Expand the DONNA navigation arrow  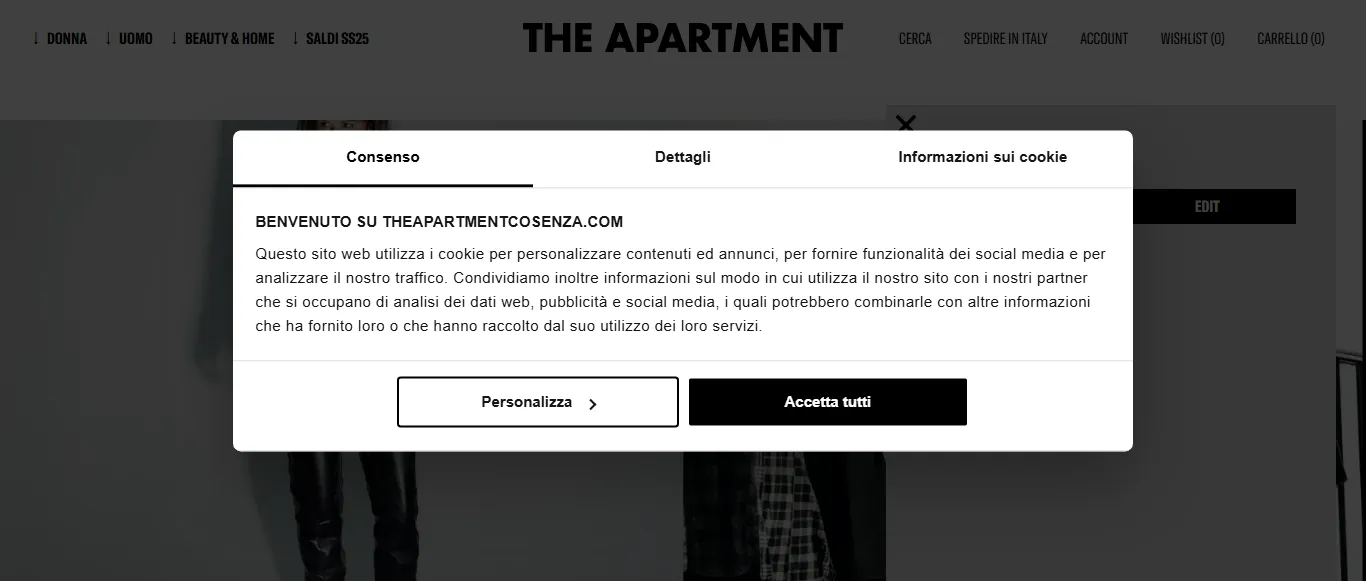pyautogui.click(x=38, y=38)
